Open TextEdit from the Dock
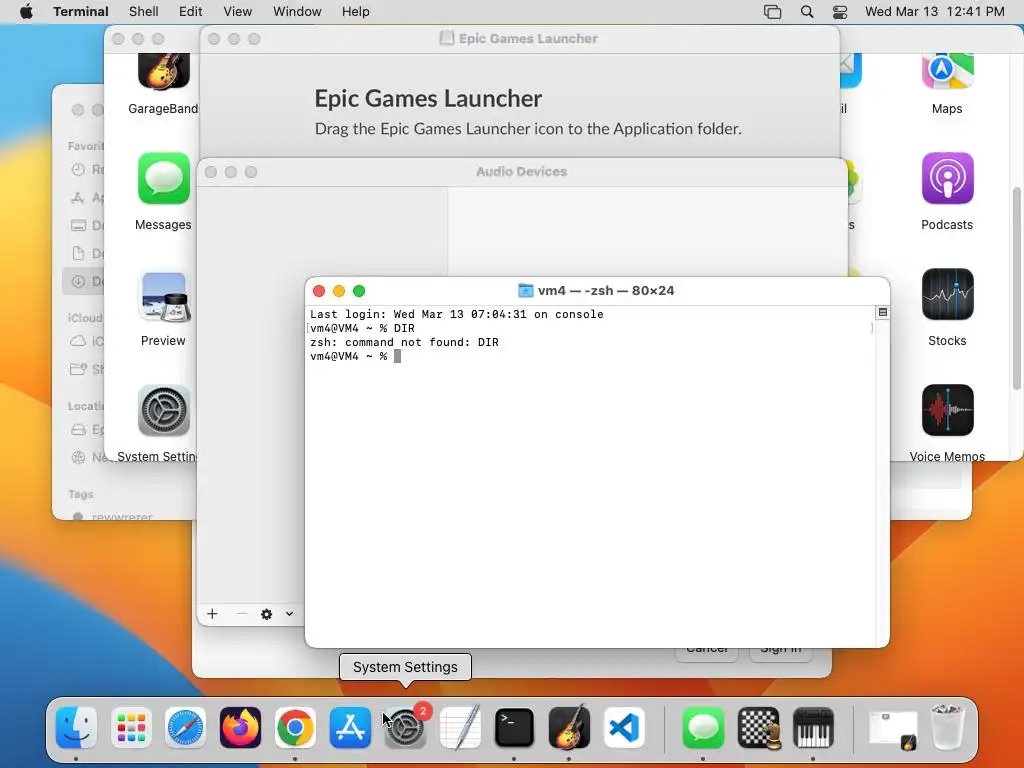The image size is (1024, 768). pyautogui.click(x=460, y=728)
